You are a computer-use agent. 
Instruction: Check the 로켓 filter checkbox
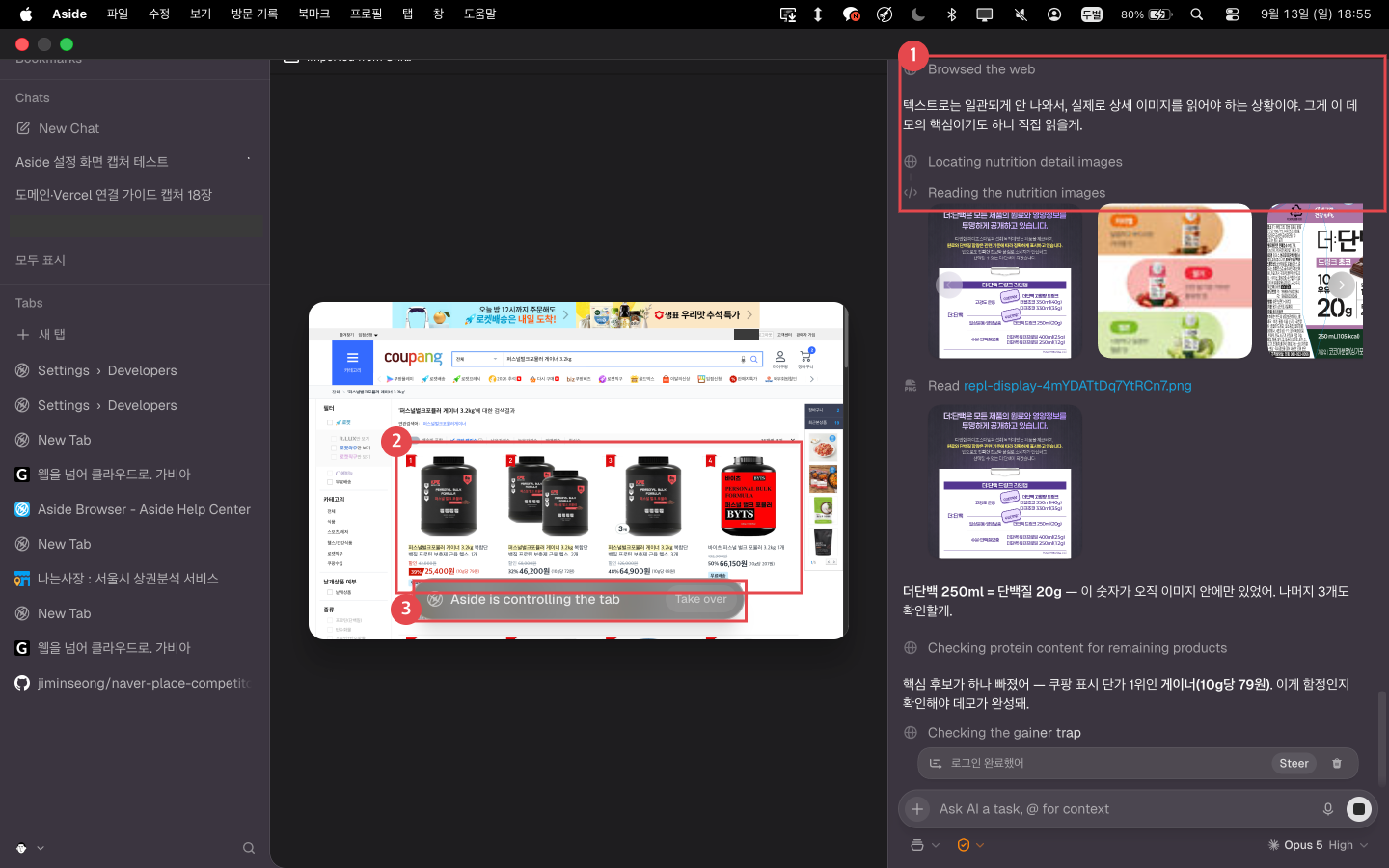pos(330,422)
